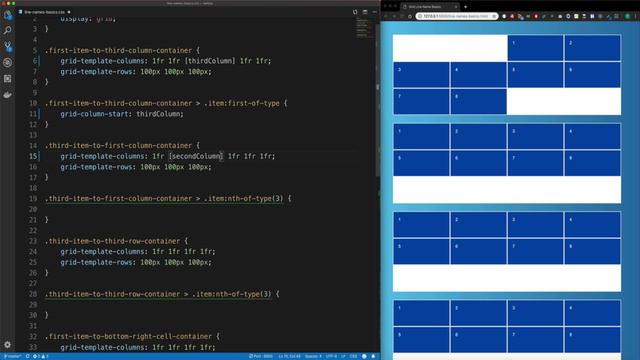Viewport: 640px width, 360px height.
Task: Click .first-item-to-bottom-right-cell-container selector on line 32
Action: click(x=128, y=336)
